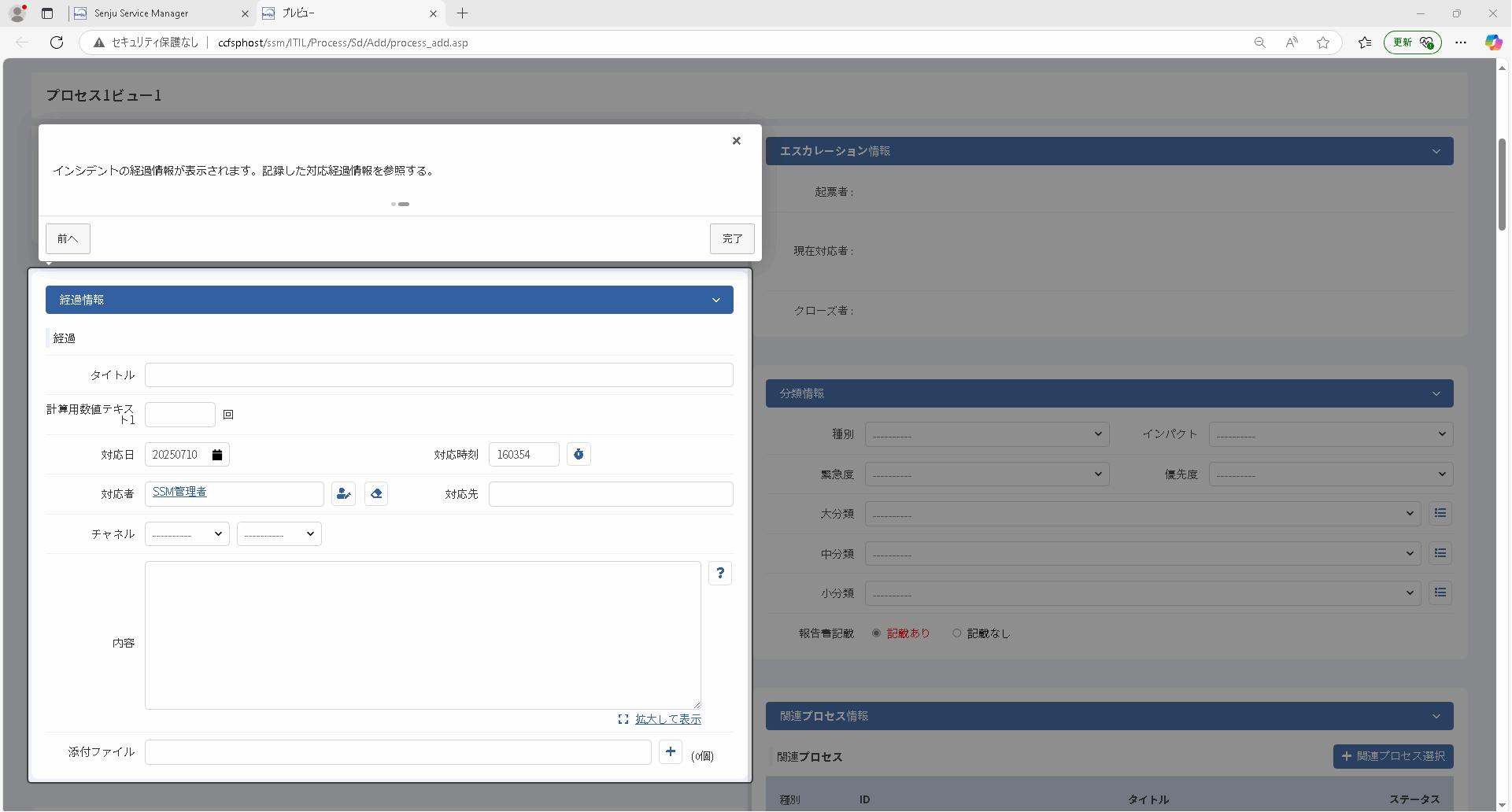This screenshot has width=1512, height=812.
Task: Switch to the Senju Service Manager tab
Action: (x=161, y=13)
